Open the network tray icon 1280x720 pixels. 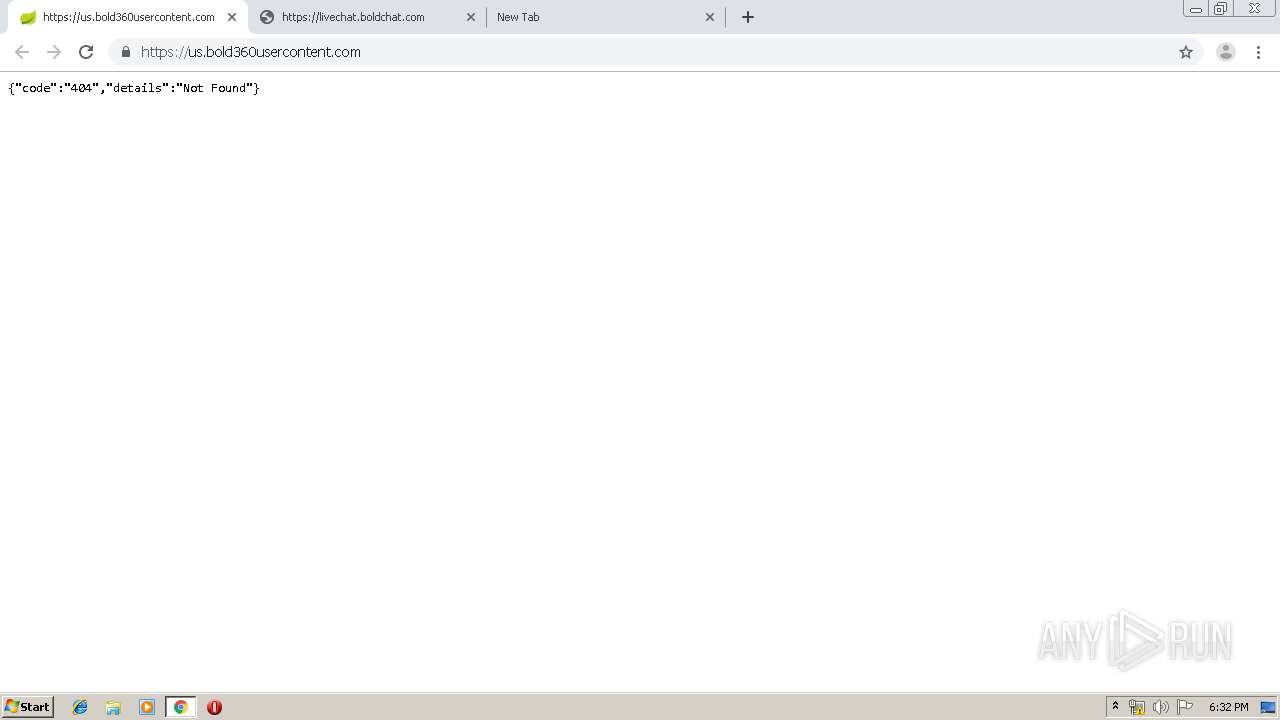(1137, 707)
